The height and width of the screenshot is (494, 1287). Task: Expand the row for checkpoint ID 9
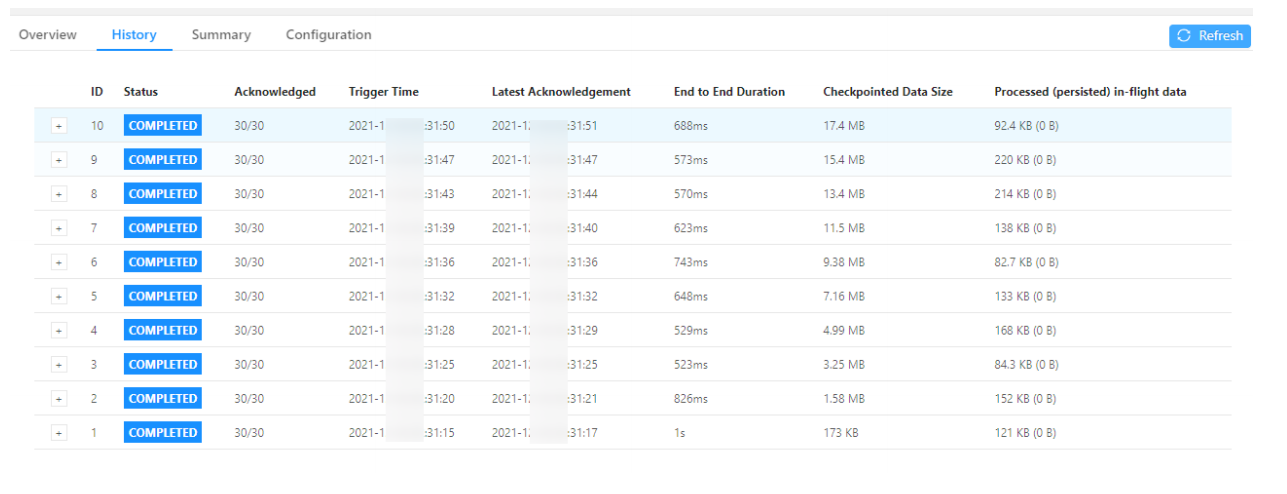tap(59, 160)
